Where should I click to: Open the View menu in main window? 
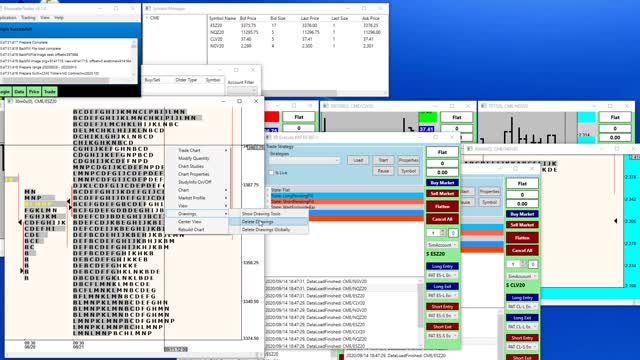point(45,18)
